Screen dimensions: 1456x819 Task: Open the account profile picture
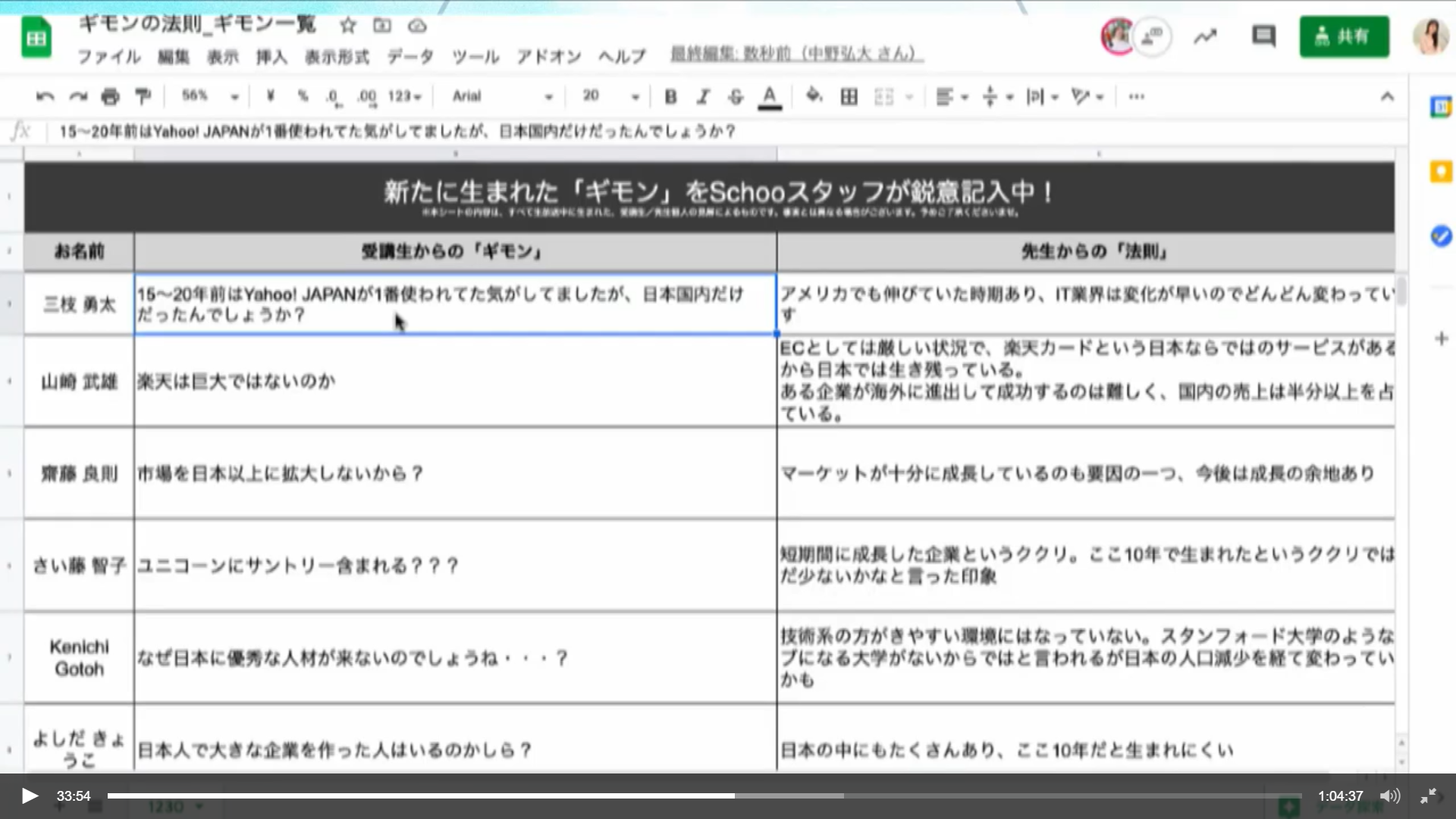pyautogui.click(x=1430, y=36)
